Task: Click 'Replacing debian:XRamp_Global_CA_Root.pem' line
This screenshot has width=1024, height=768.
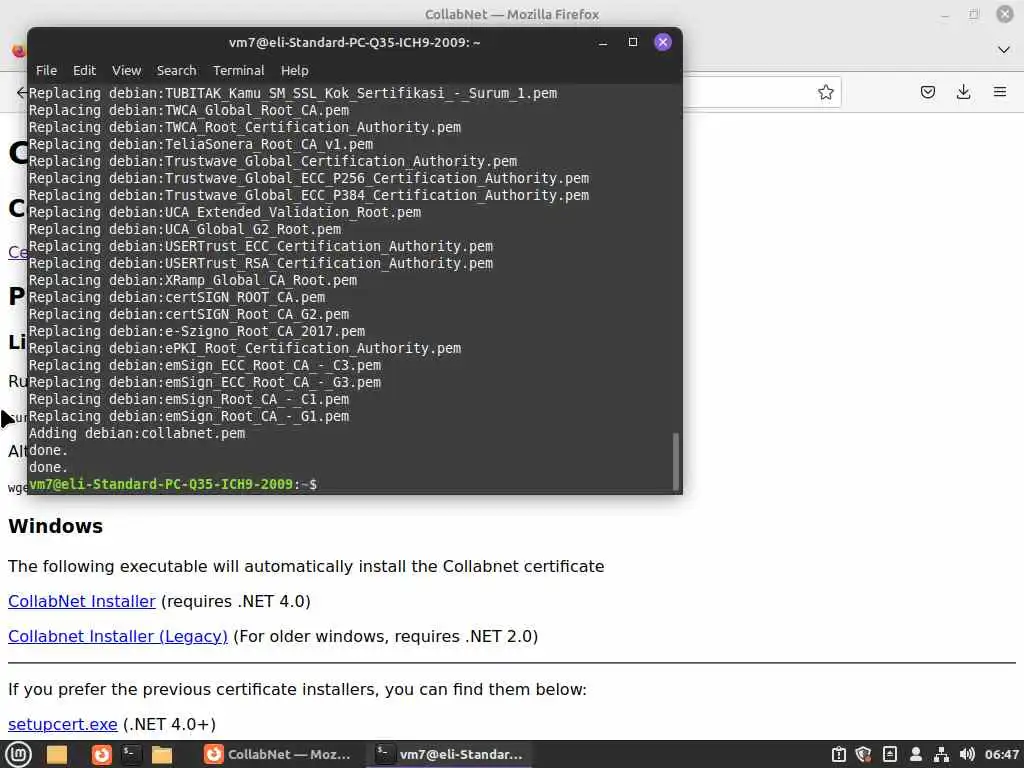Action: pyautogui.click(x=193, y=280)
